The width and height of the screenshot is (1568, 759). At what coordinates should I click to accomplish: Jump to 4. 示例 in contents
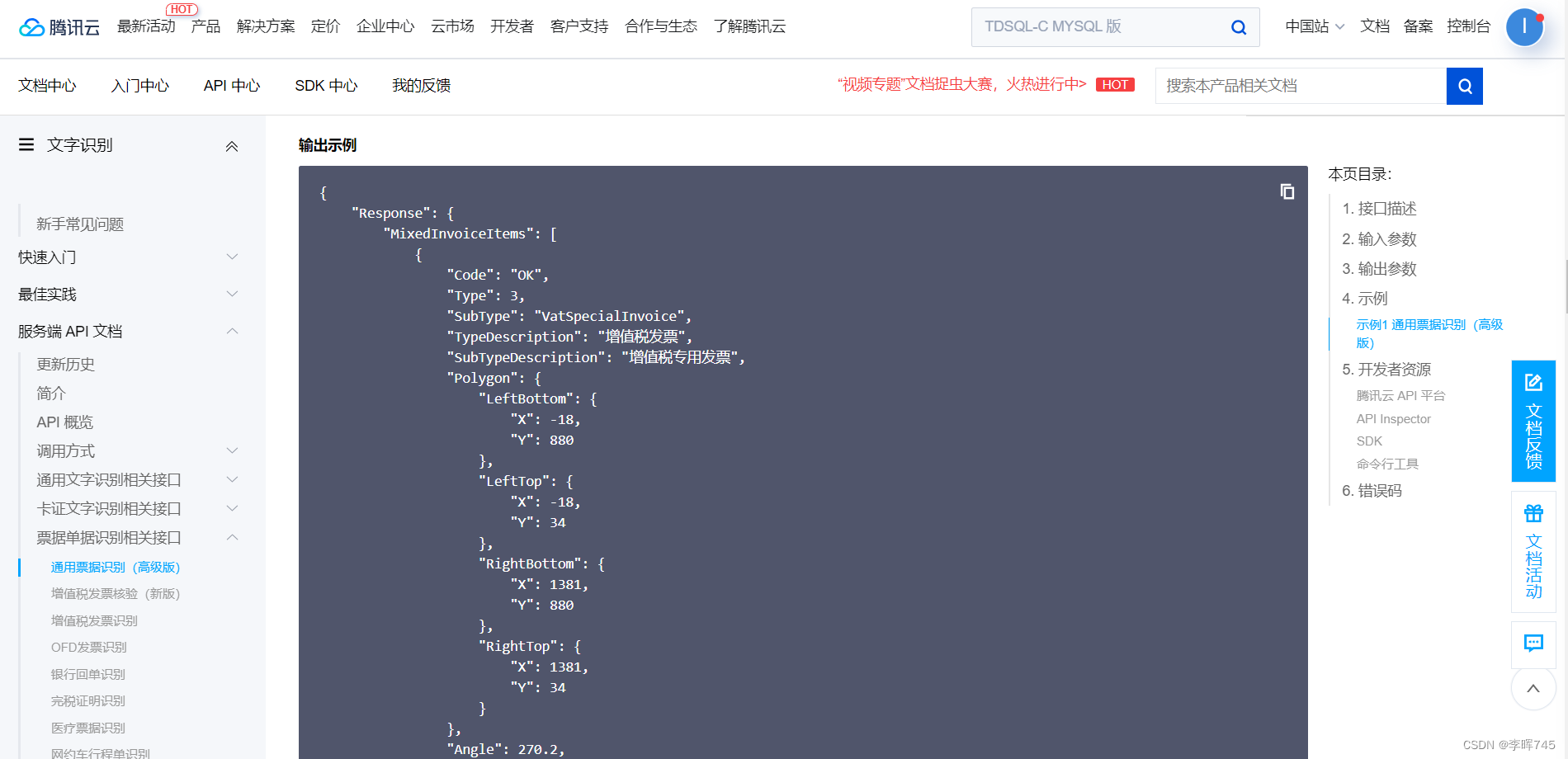[1365, 299]
